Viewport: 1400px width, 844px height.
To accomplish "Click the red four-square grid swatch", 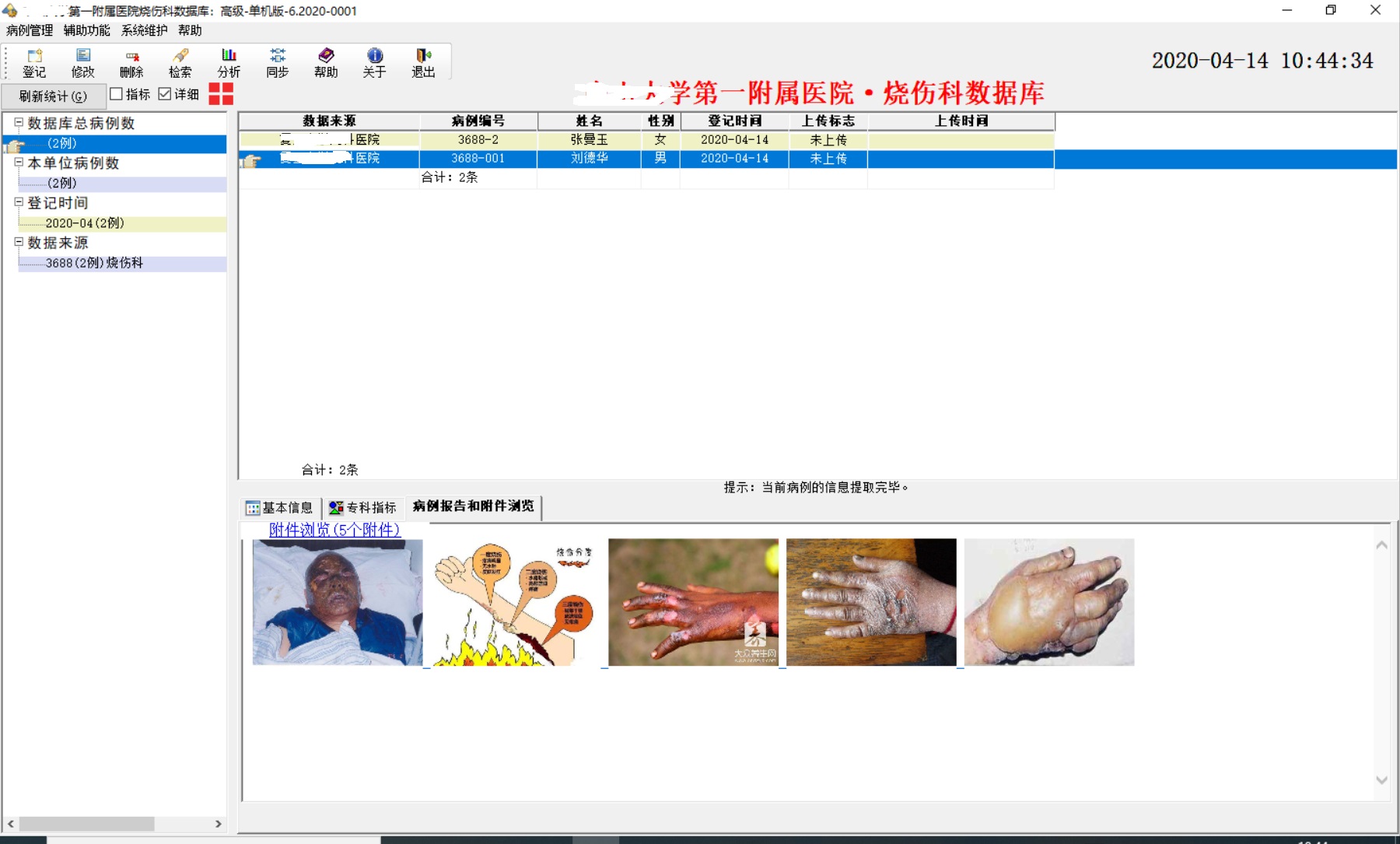I will tap(221, 94).
